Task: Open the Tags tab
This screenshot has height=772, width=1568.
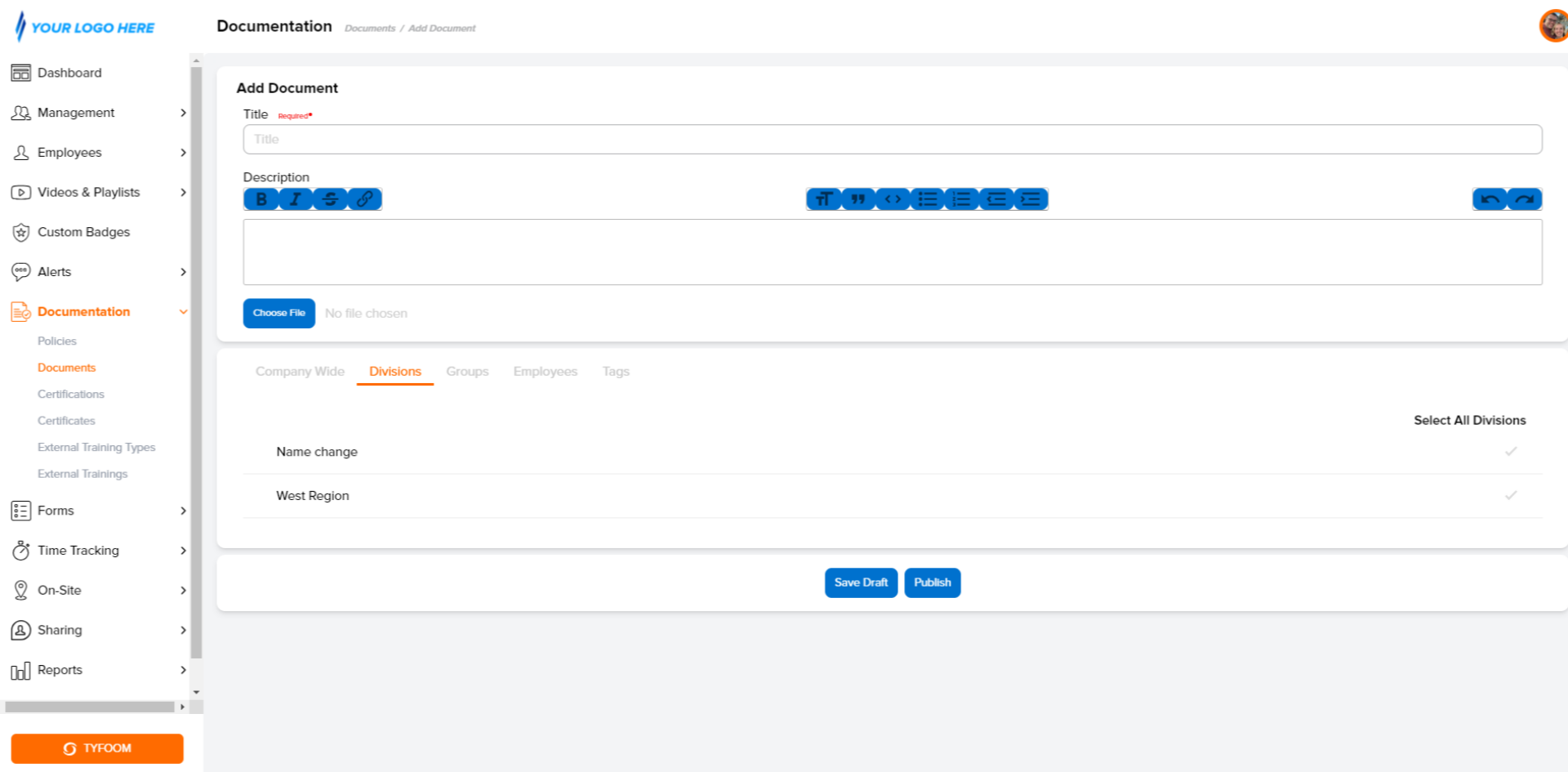Action: click(x=615, y=371)
